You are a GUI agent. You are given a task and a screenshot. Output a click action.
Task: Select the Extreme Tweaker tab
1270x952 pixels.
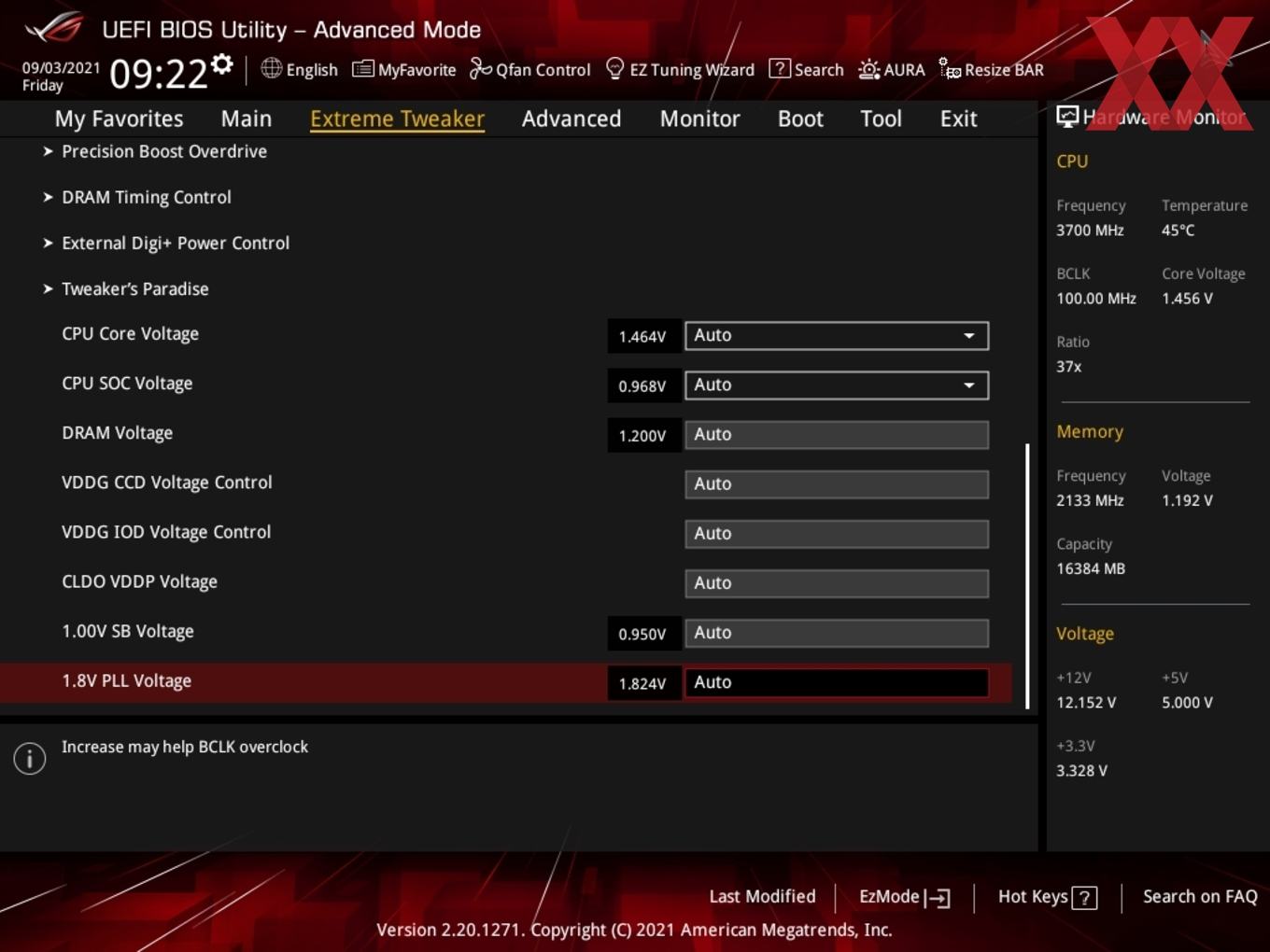click(397, 119)
